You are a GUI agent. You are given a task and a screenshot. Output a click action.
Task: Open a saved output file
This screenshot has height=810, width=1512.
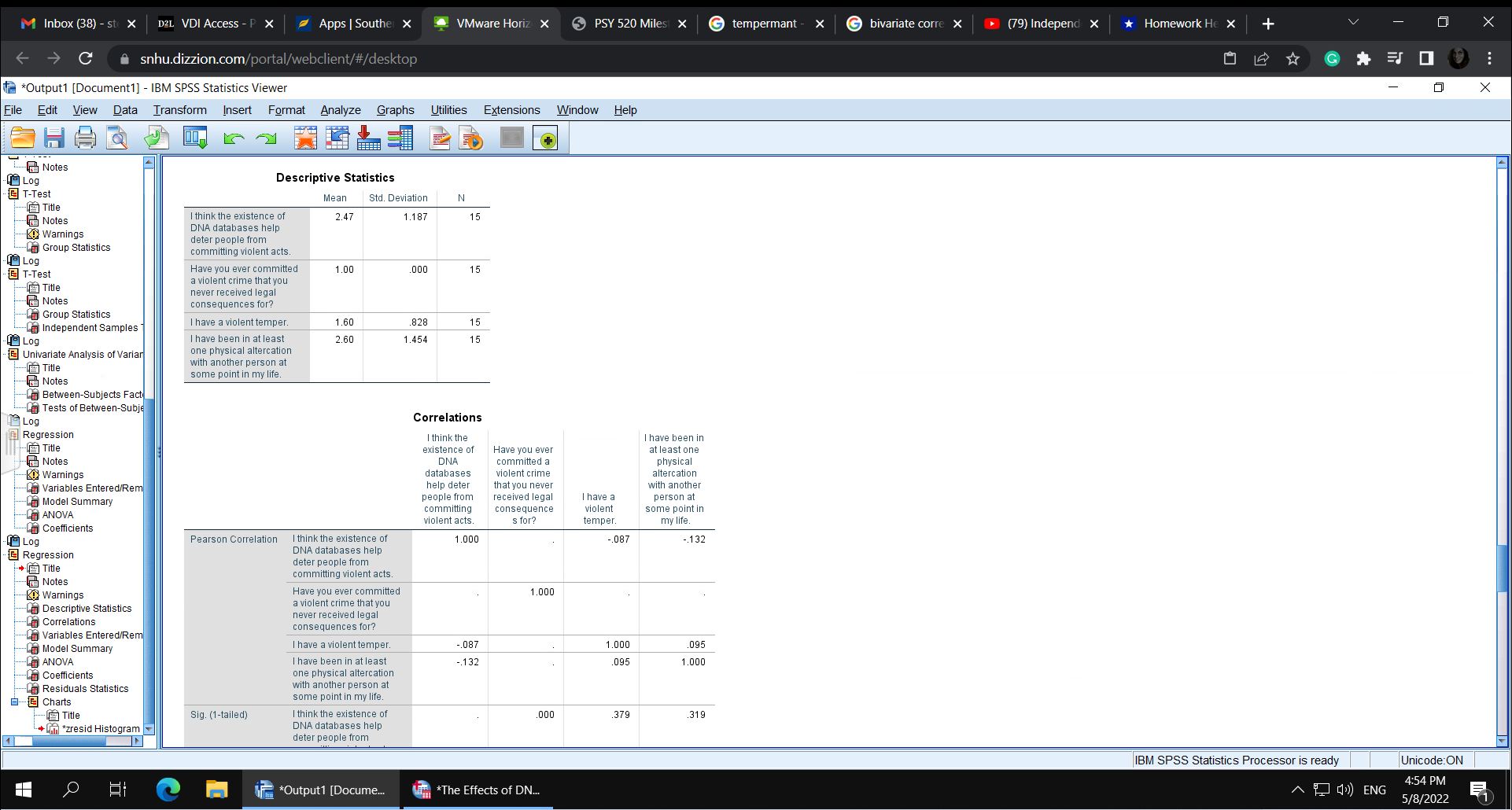[22, 138]
